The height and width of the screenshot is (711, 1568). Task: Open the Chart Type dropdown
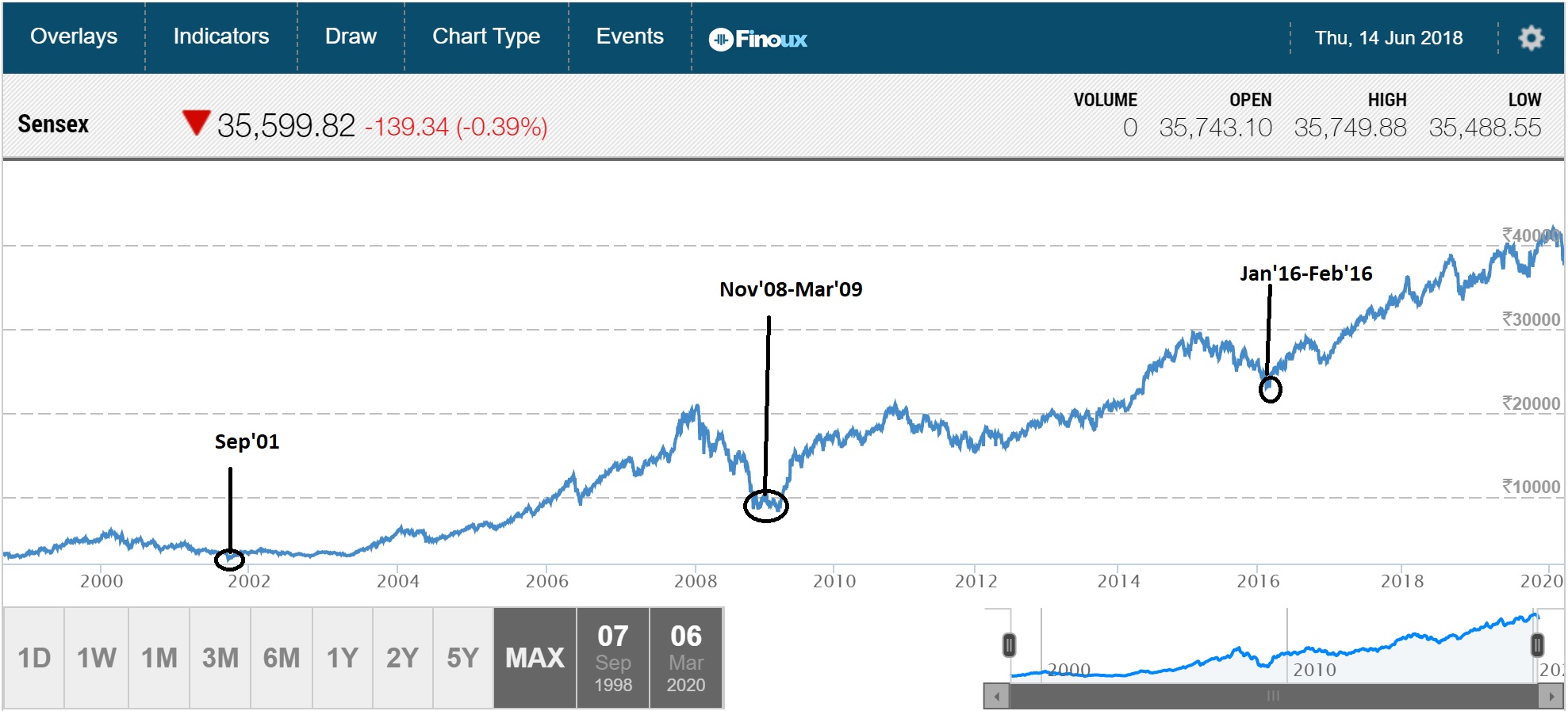(x=486, y=36)
